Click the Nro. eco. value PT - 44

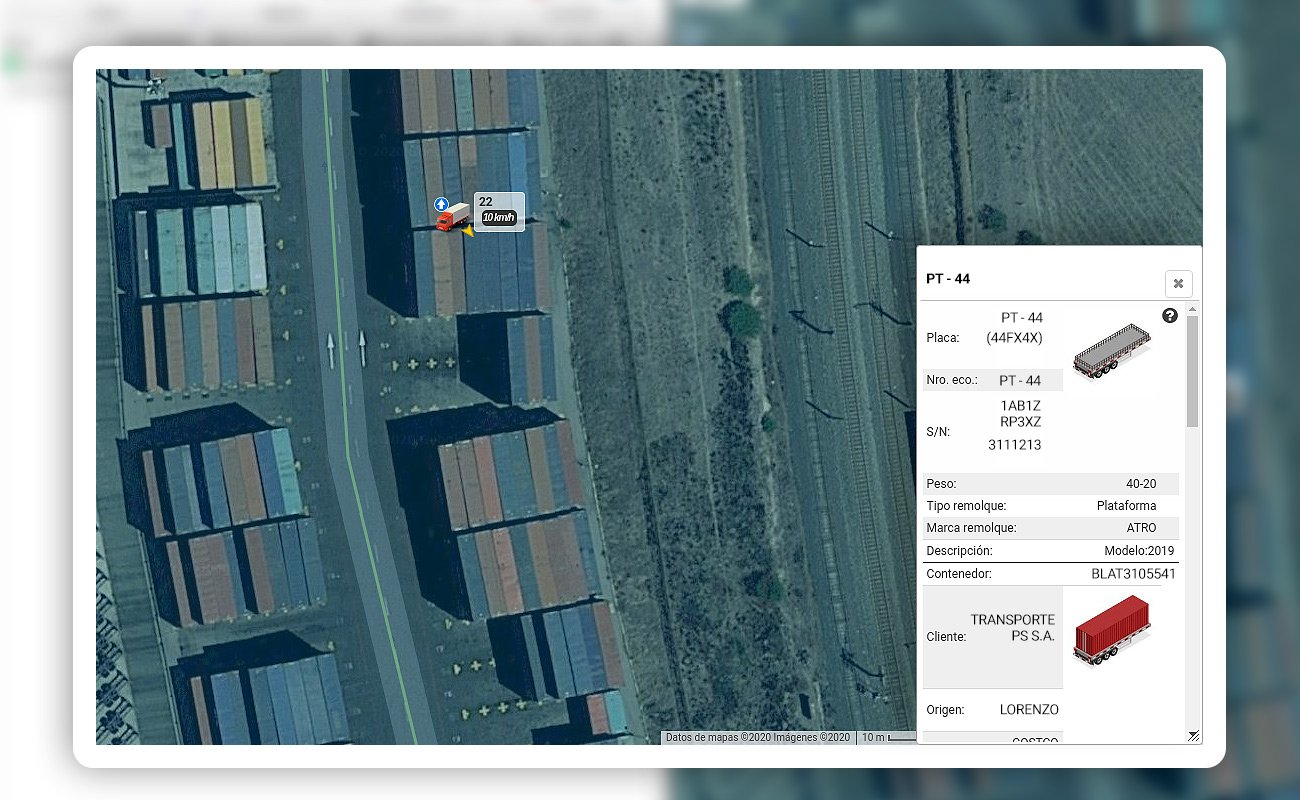click(x=1020, y=381)
